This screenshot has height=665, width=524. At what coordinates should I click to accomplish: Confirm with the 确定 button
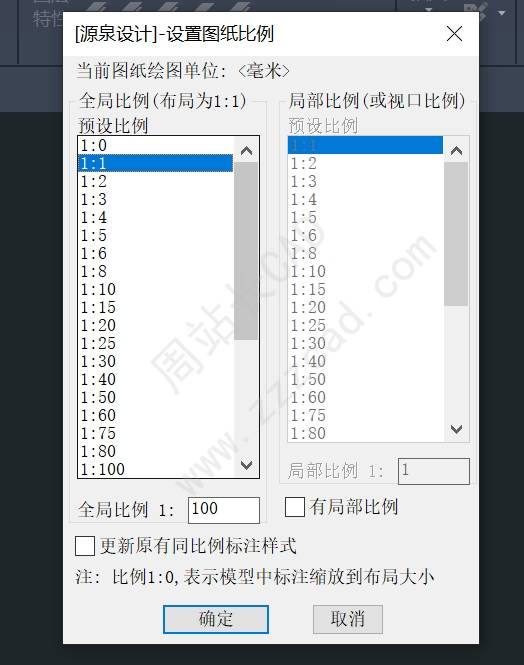[216, 620]
